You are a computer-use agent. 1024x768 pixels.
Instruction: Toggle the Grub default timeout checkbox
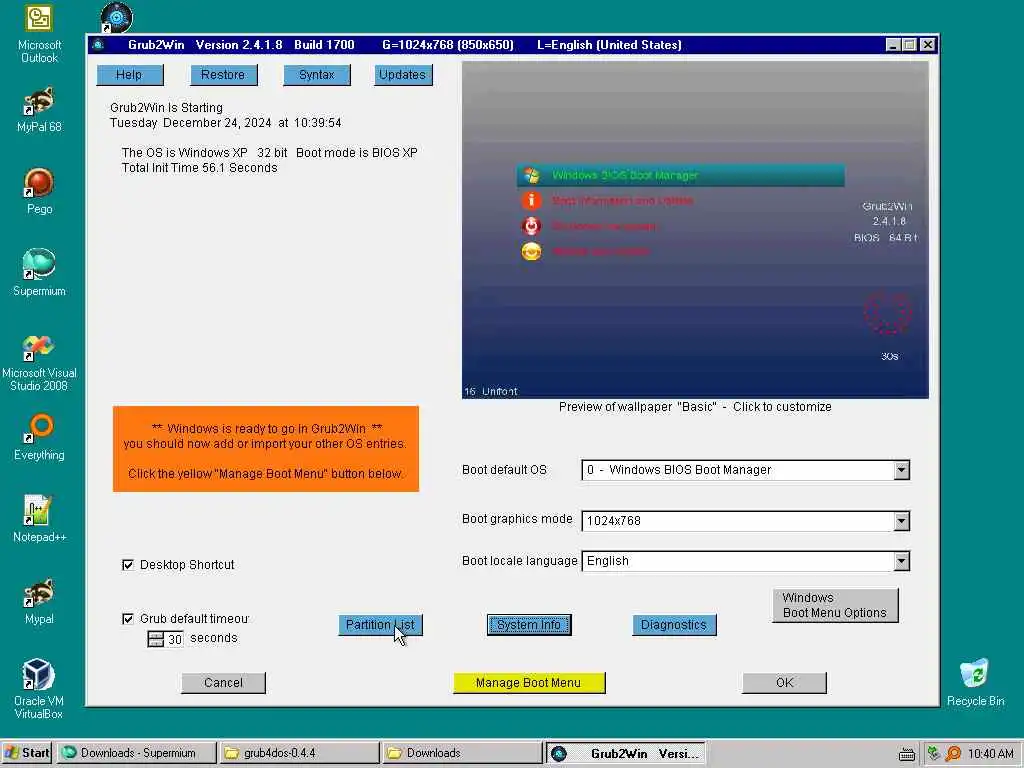(x=128, y=618)
